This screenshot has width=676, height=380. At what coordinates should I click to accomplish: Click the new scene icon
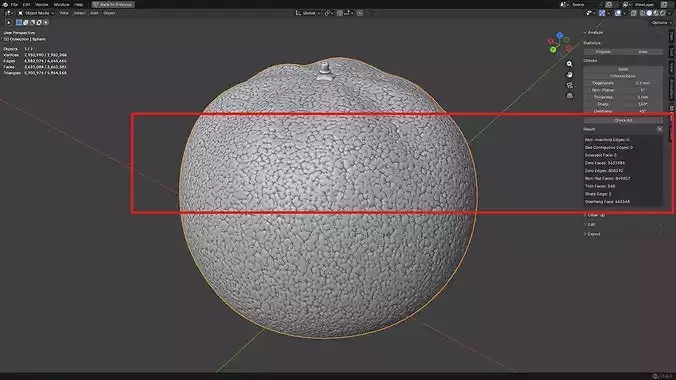pos(609,4)
